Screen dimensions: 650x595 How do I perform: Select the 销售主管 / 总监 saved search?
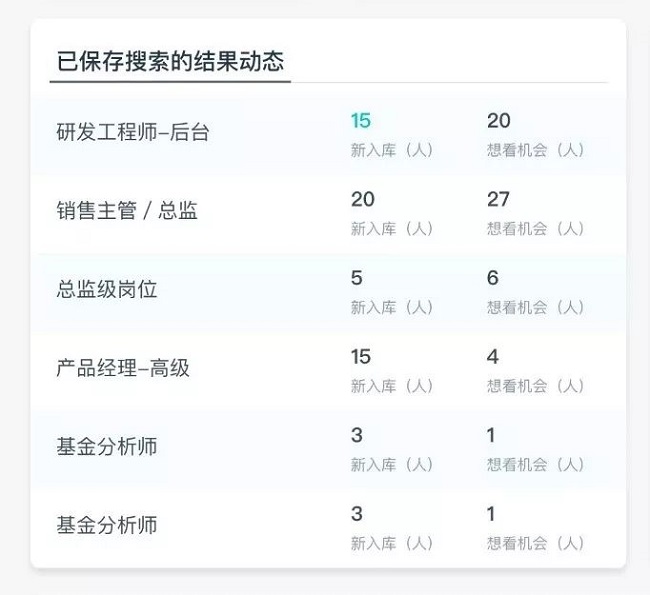(x=127, y=211)
